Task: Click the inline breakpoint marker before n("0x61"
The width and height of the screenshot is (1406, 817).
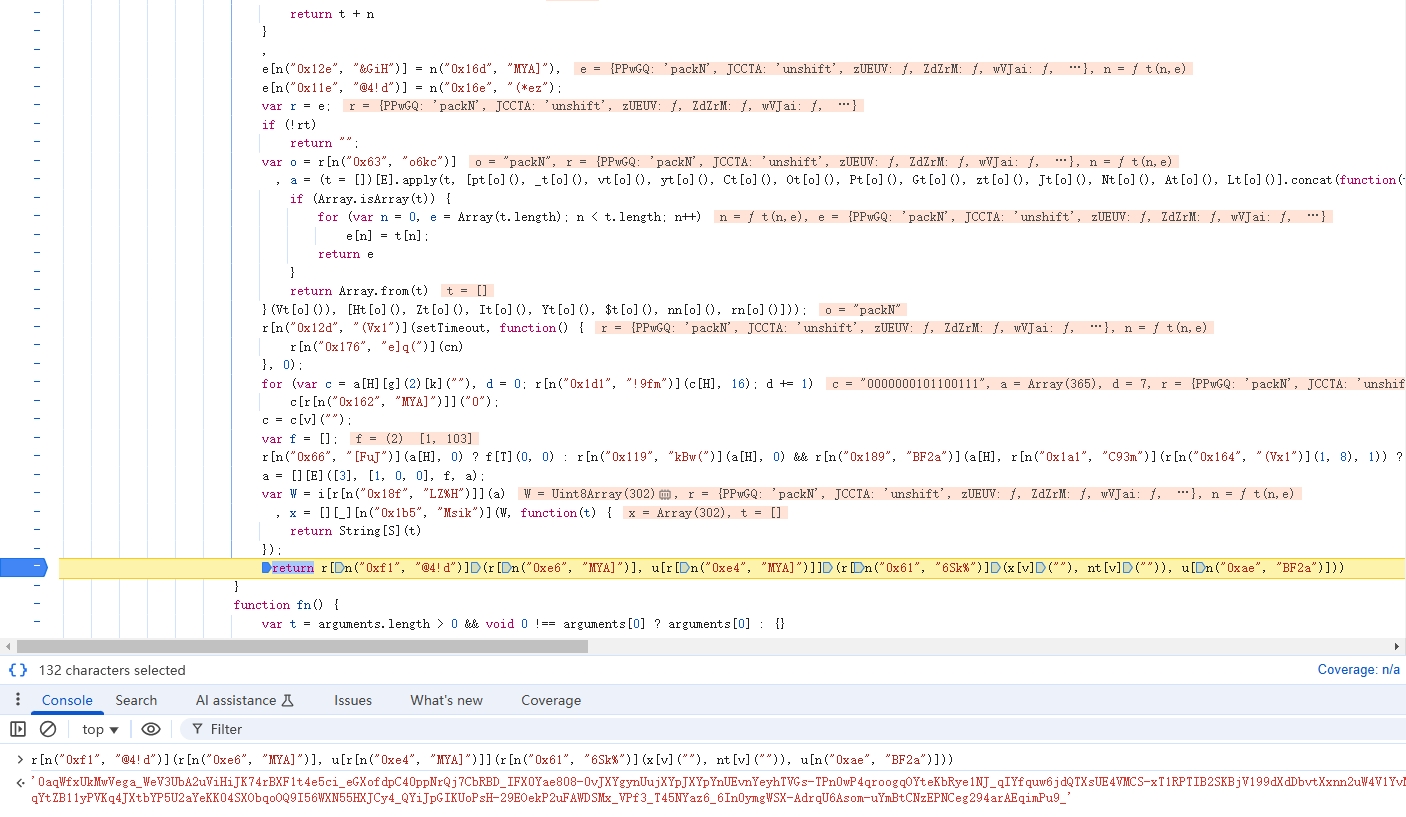Action: pos(858,568)
